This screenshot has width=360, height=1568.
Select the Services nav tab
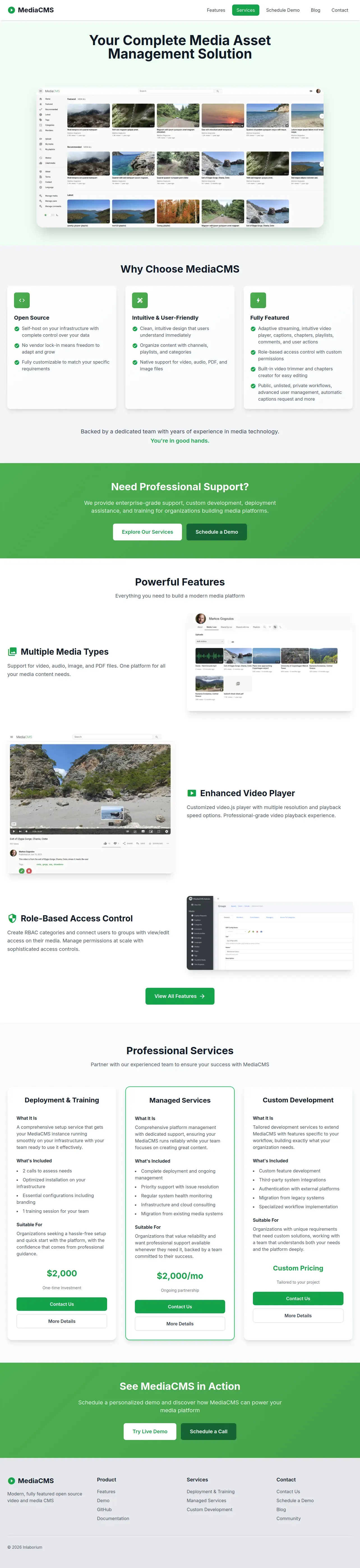coord(246,10)
